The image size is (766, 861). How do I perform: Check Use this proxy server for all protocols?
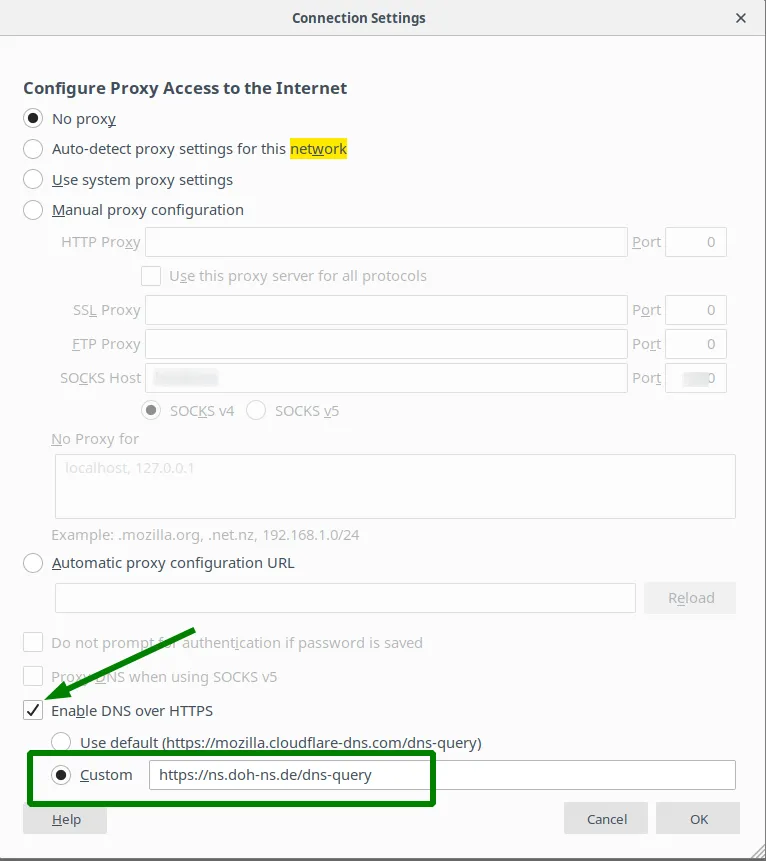151,276
